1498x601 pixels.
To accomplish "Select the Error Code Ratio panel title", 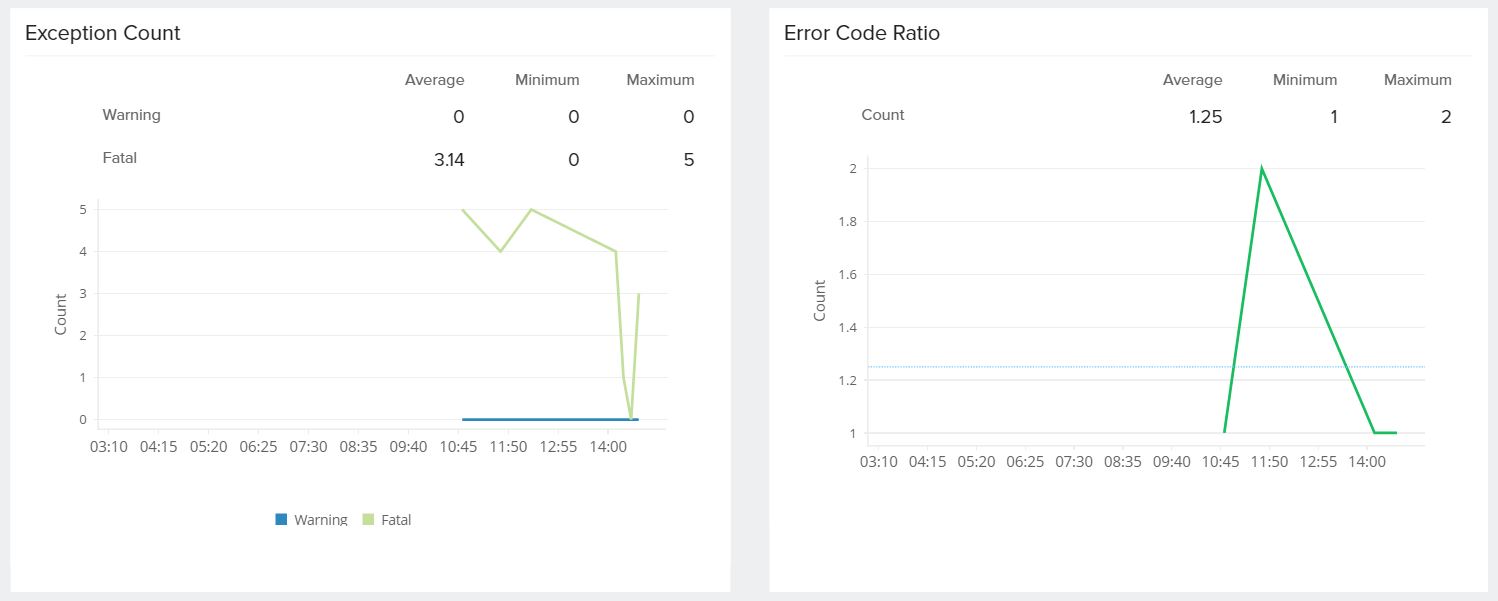I will pyautogui.click(x=861, y=33).
